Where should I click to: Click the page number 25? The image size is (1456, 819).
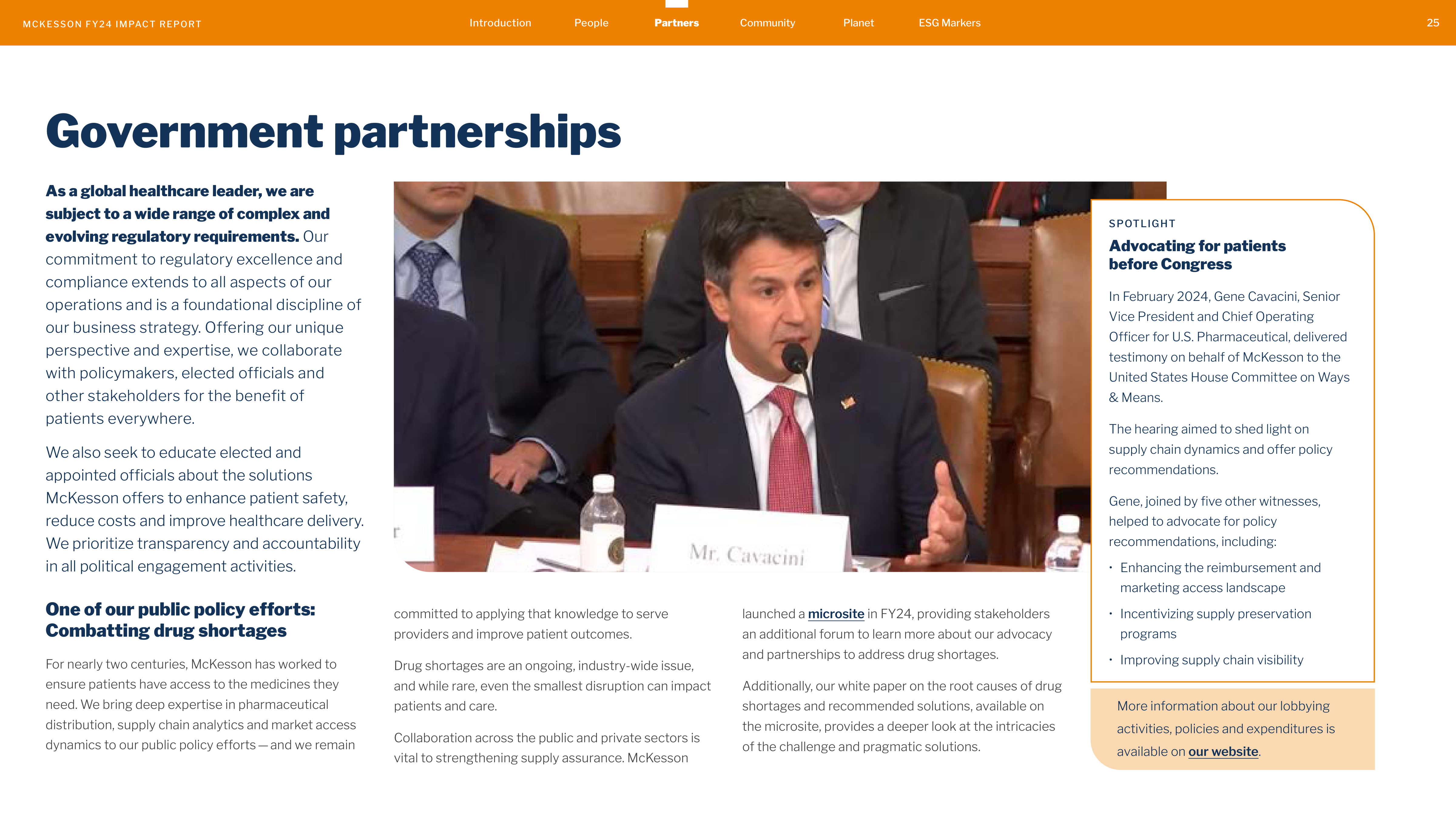click(1432, 23)
